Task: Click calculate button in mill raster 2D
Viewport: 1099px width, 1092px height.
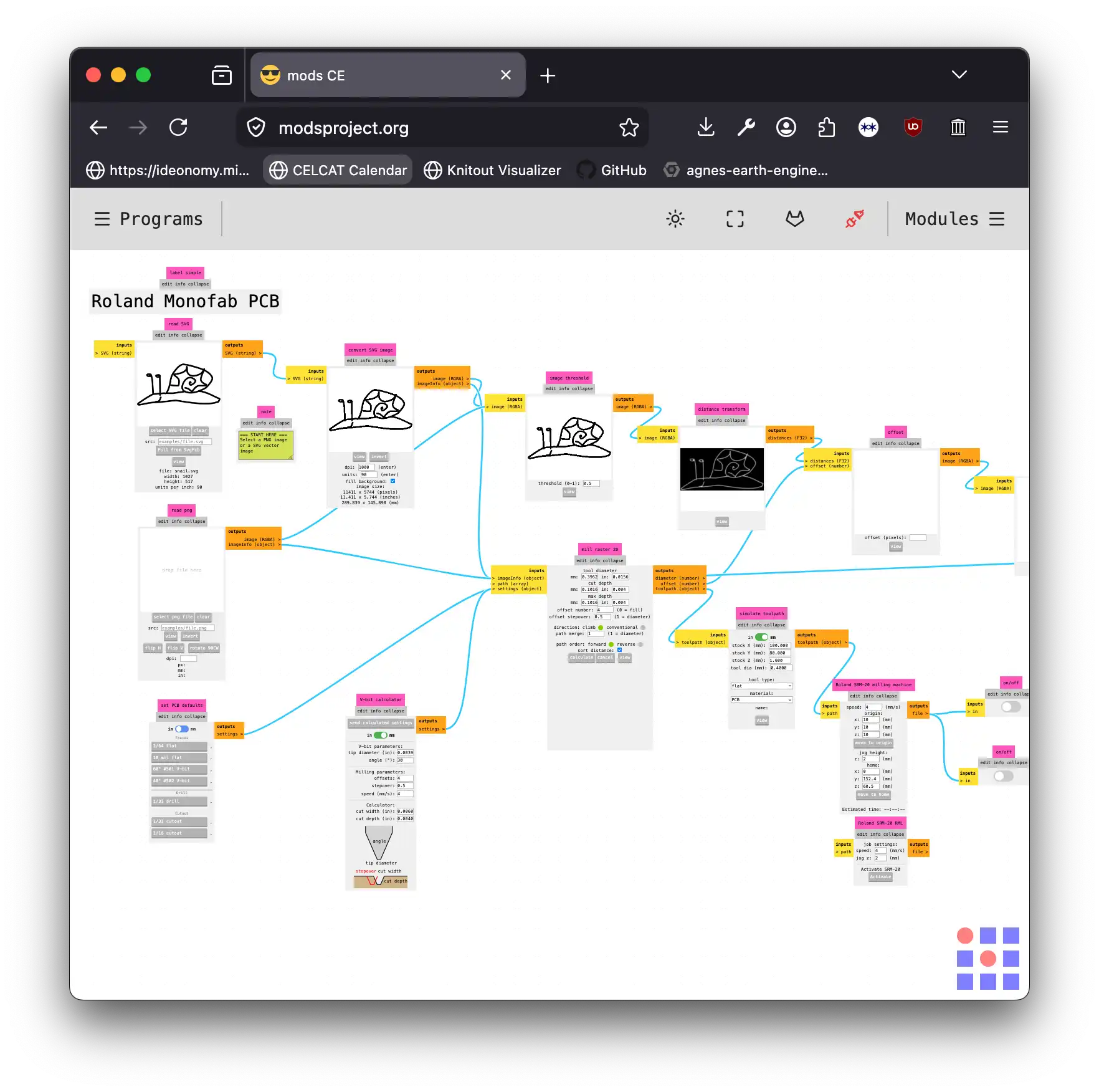Action: click(581, 658)
